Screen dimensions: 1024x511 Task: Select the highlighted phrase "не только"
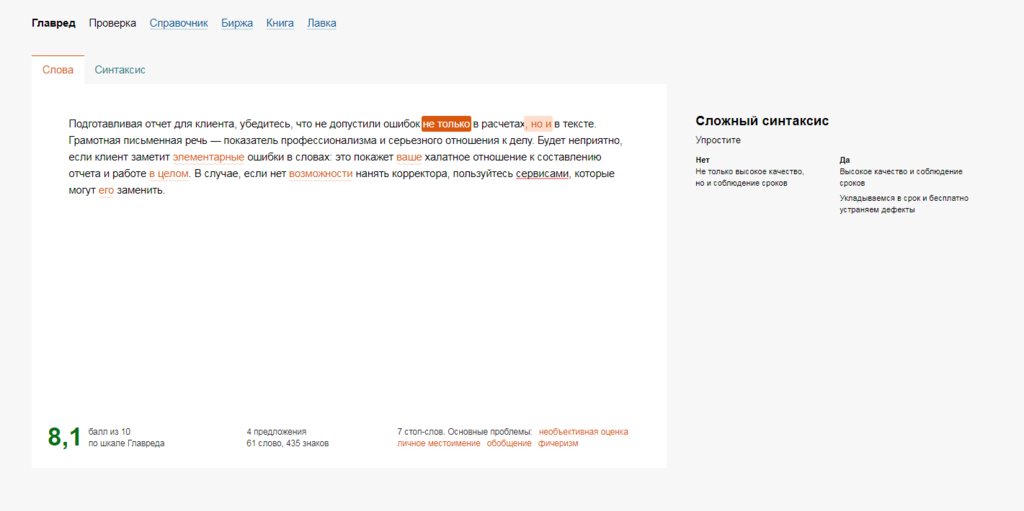click(446, 124)
